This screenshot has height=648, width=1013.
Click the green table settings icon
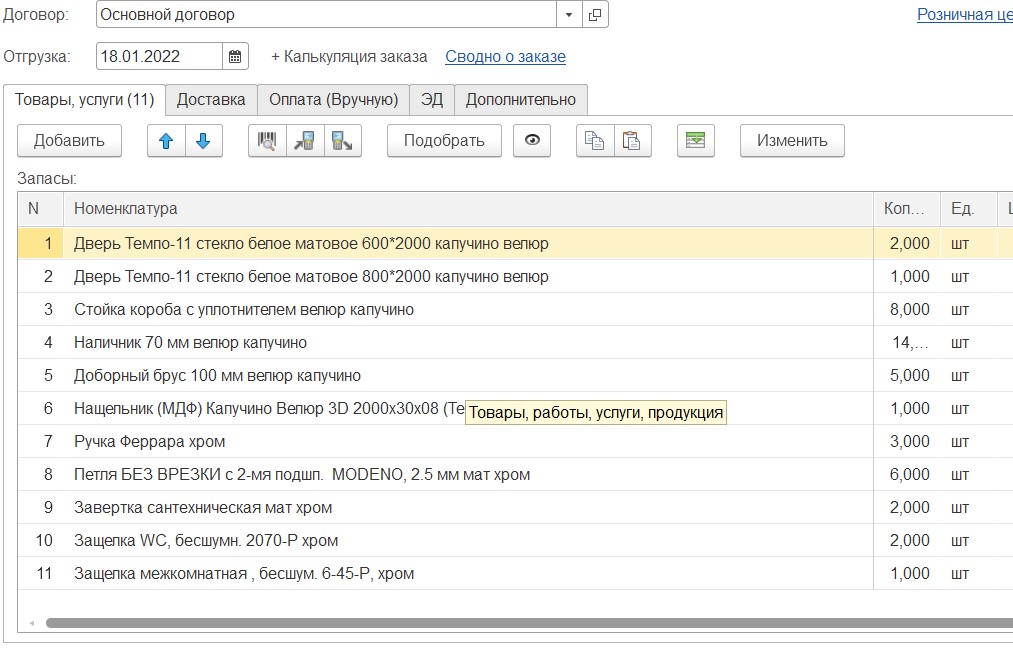(x=695, y=141)
